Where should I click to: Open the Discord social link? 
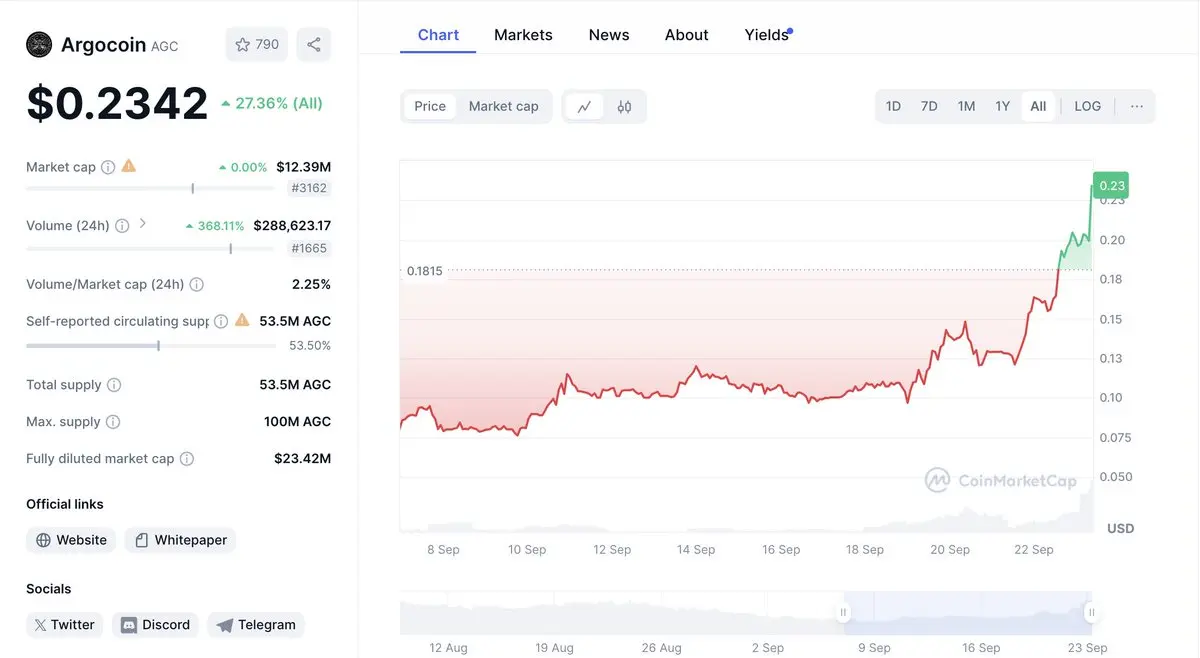155,625
